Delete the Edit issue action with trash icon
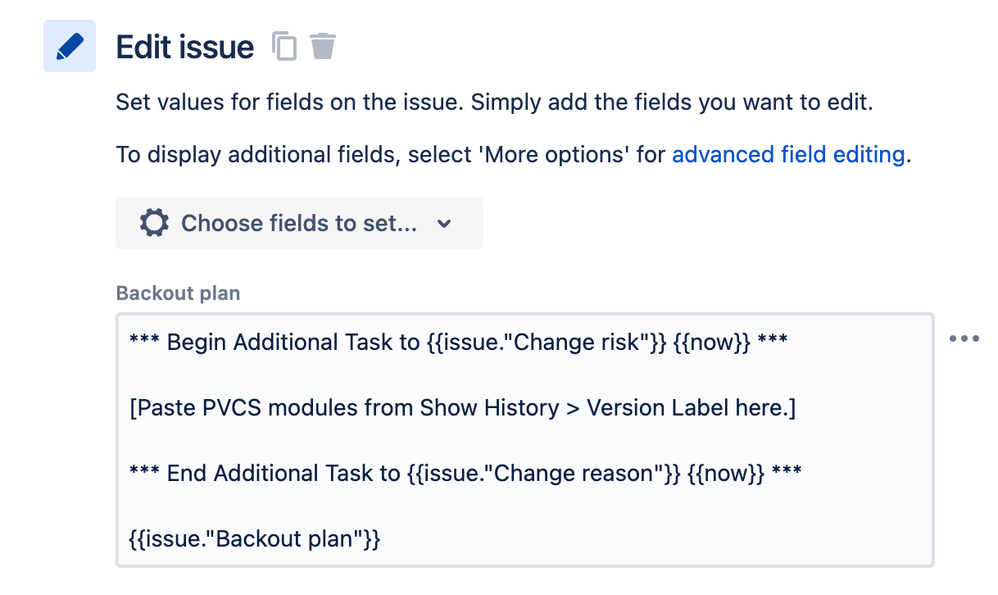Viewport: 998px width, 595px height. (323, 46)
